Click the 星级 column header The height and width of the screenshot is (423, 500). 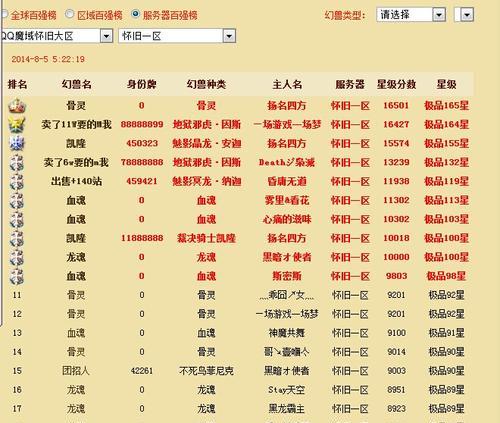click(447, 84)
